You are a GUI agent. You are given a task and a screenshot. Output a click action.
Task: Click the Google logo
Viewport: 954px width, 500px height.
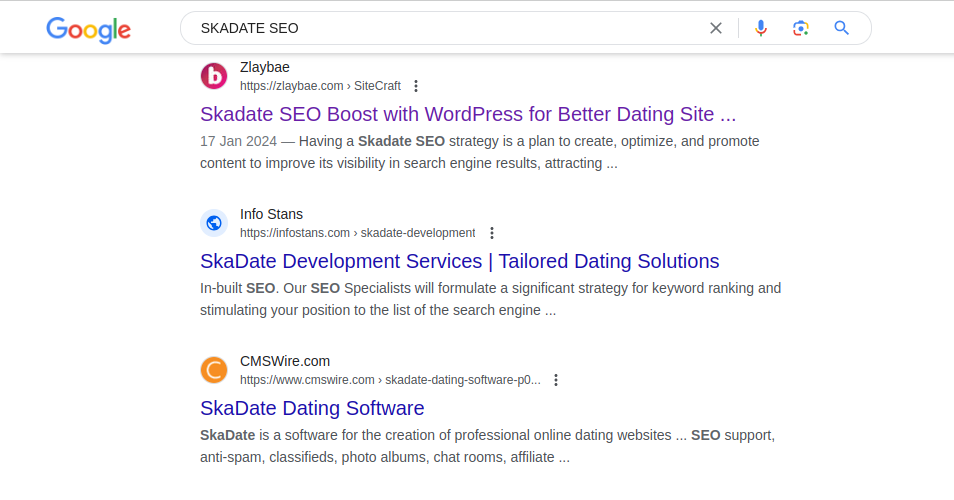point(88,30)
